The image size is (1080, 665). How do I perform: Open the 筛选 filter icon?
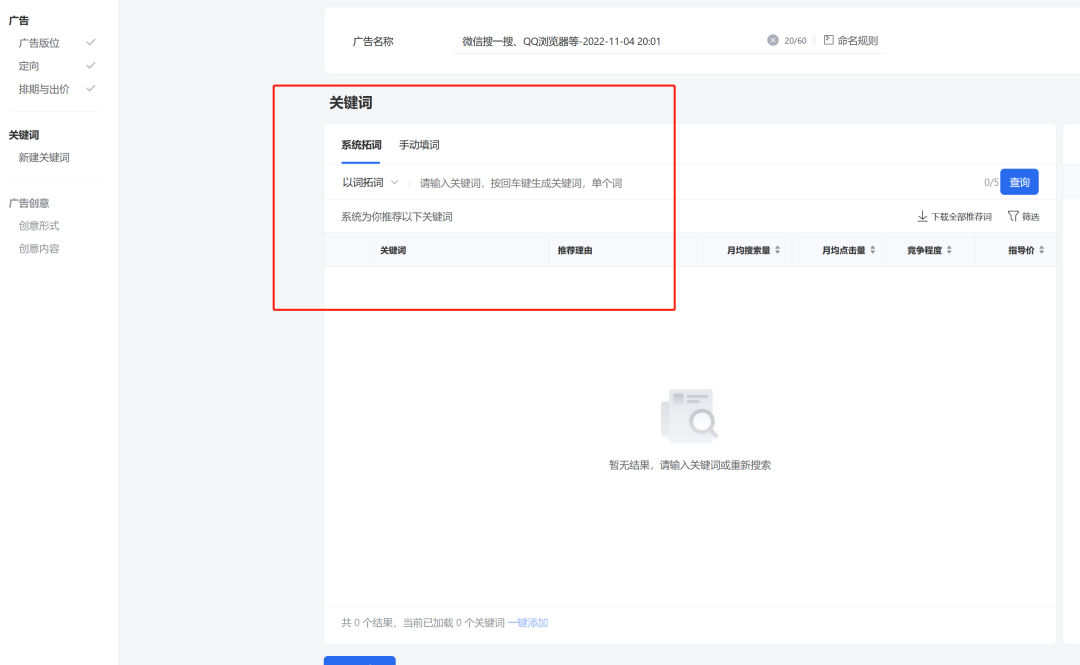(x=1013, y=216)
